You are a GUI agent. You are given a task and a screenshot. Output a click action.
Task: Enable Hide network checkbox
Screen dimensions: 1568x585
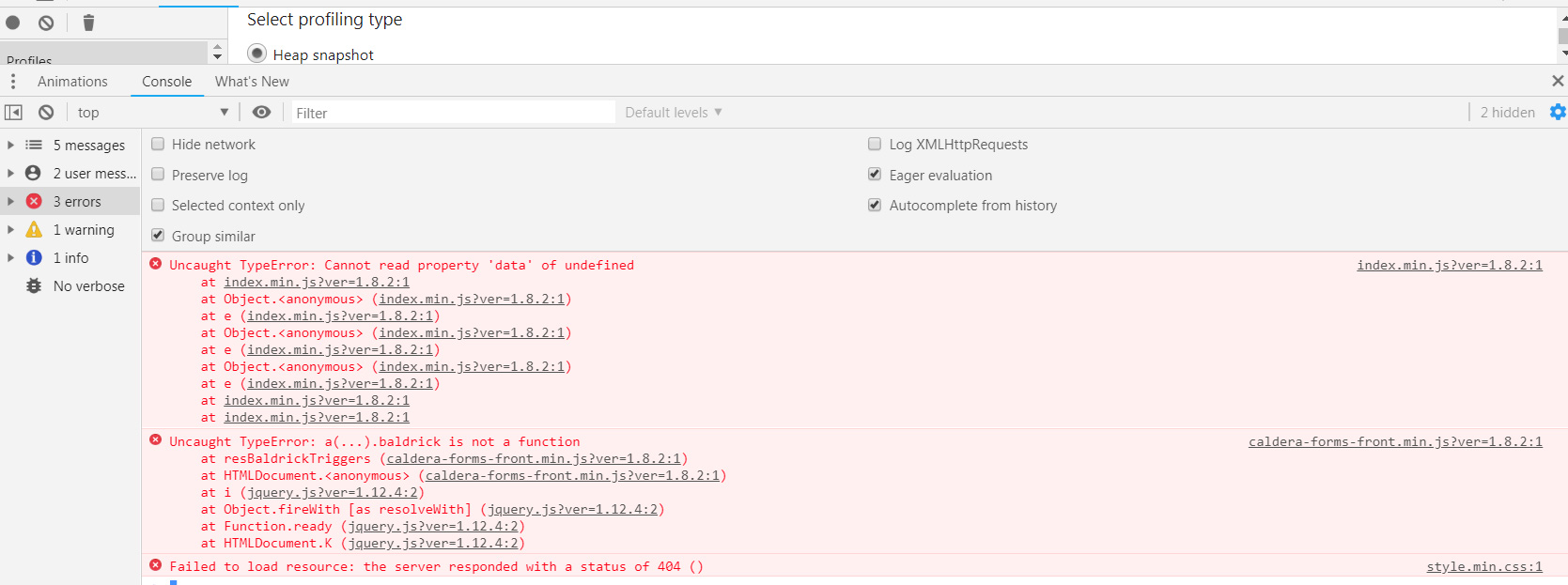[158, 144]
